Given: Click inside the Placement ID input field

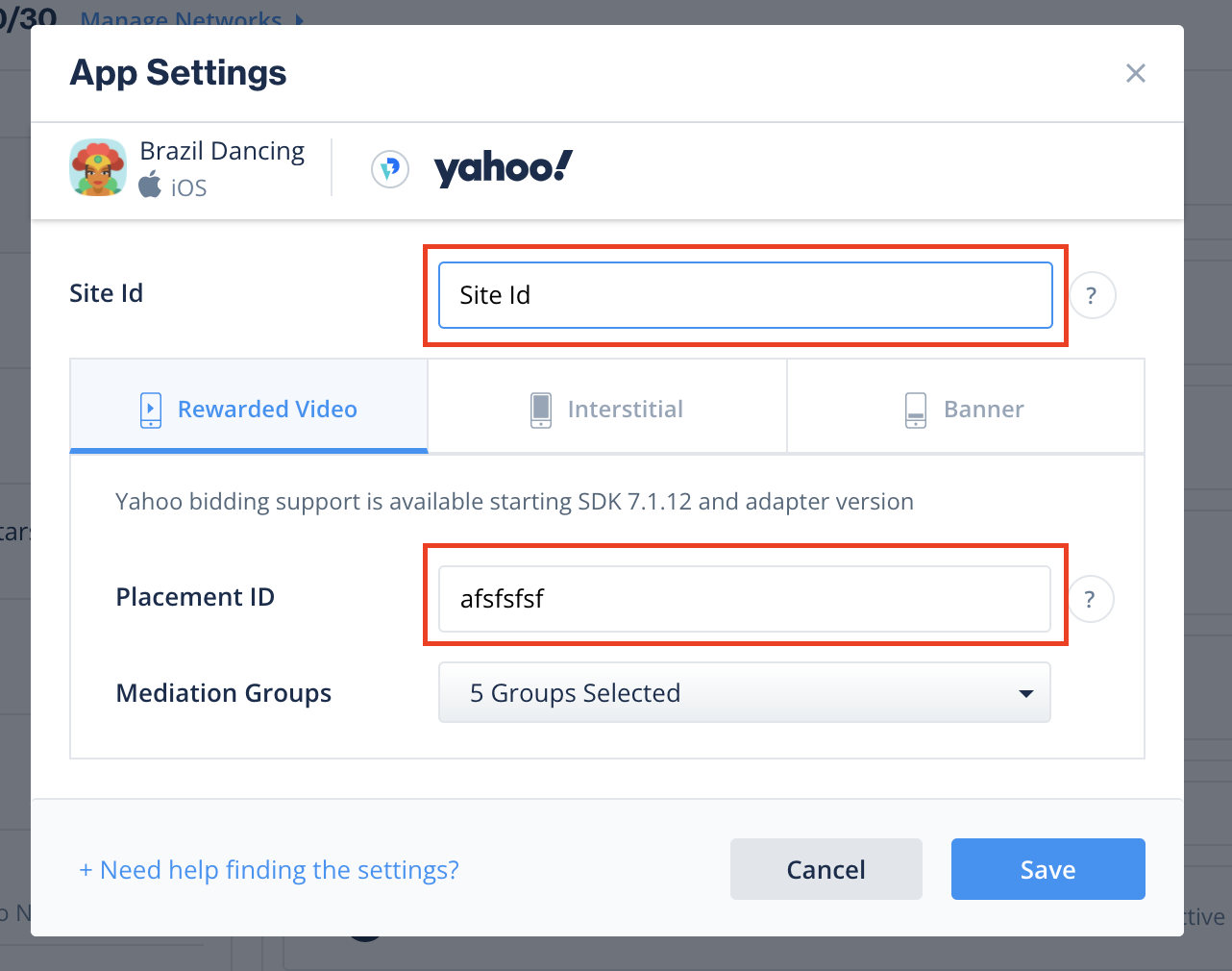Looking at the screenshot, I should [744, 599].
